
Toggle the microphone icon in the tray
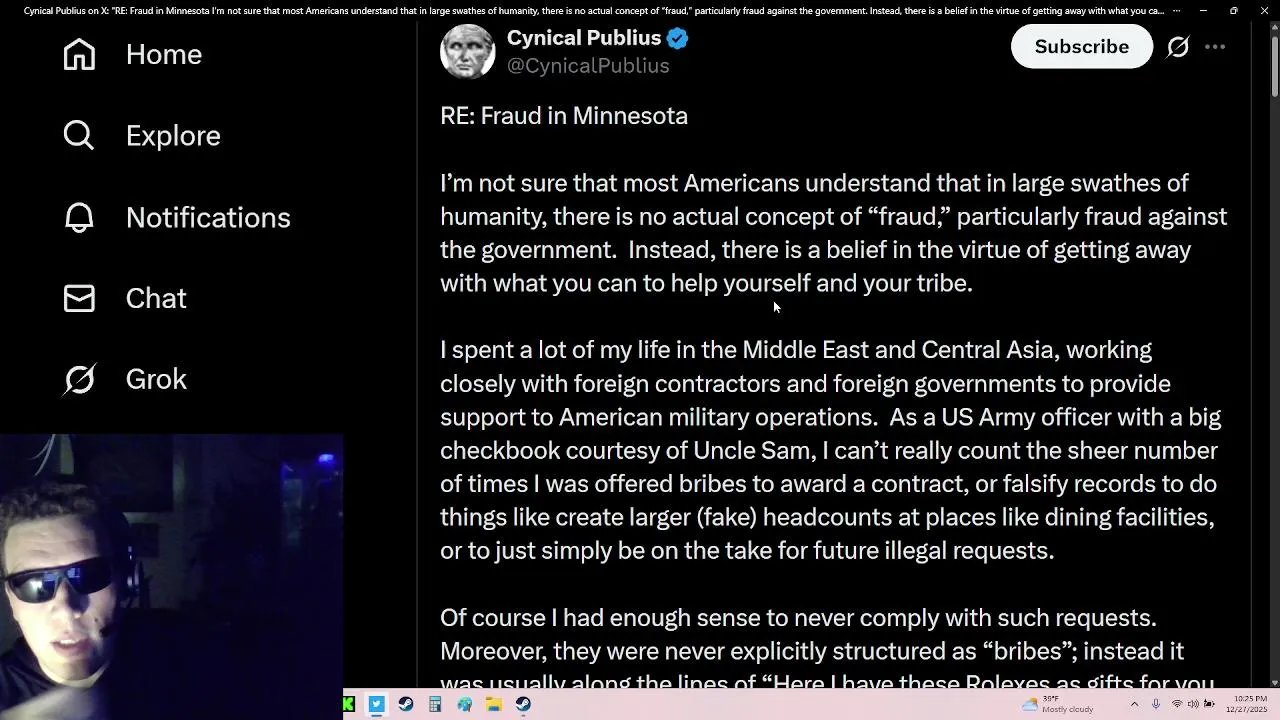coord(1156,704)
